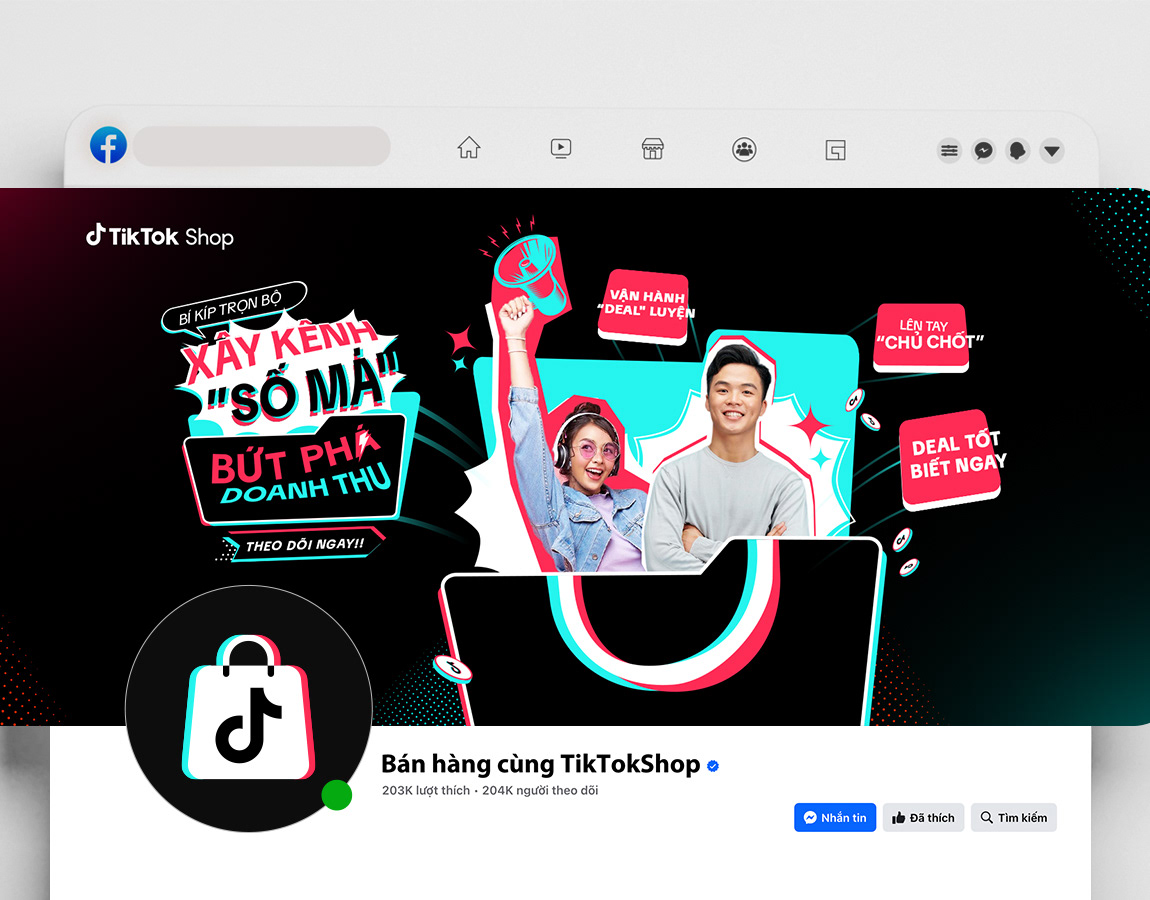Click the 203K lượt thích count
This screenshot has width=1150, height=900.
point(425,790)
